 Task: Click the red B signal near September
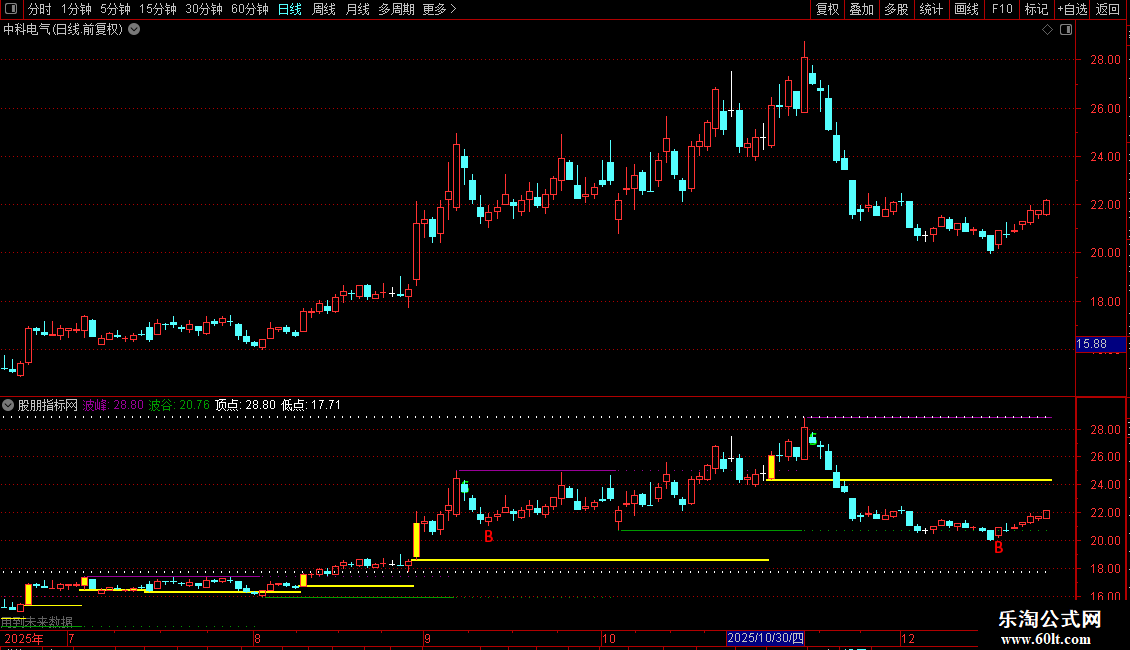[x=489, y=536]
